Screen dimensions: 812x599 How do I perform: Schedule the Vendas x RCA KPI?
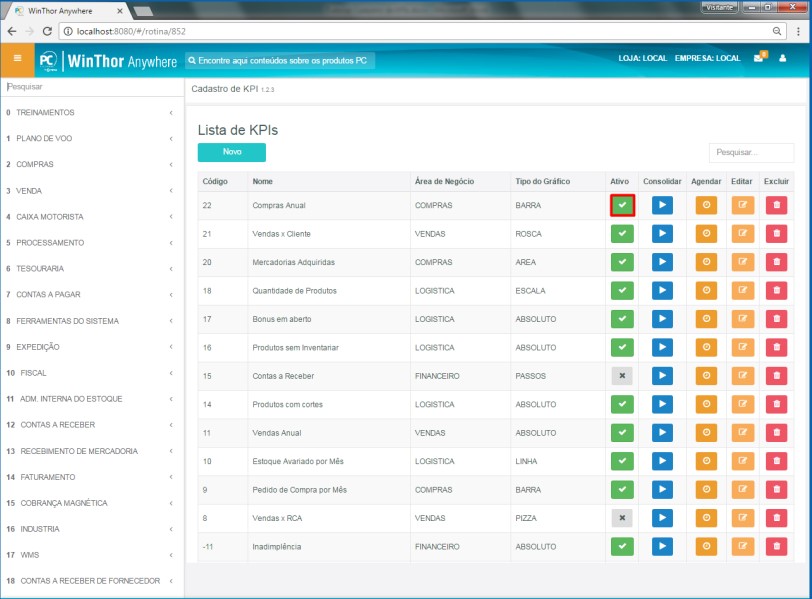pyautogui.click(x=706, y=518)
